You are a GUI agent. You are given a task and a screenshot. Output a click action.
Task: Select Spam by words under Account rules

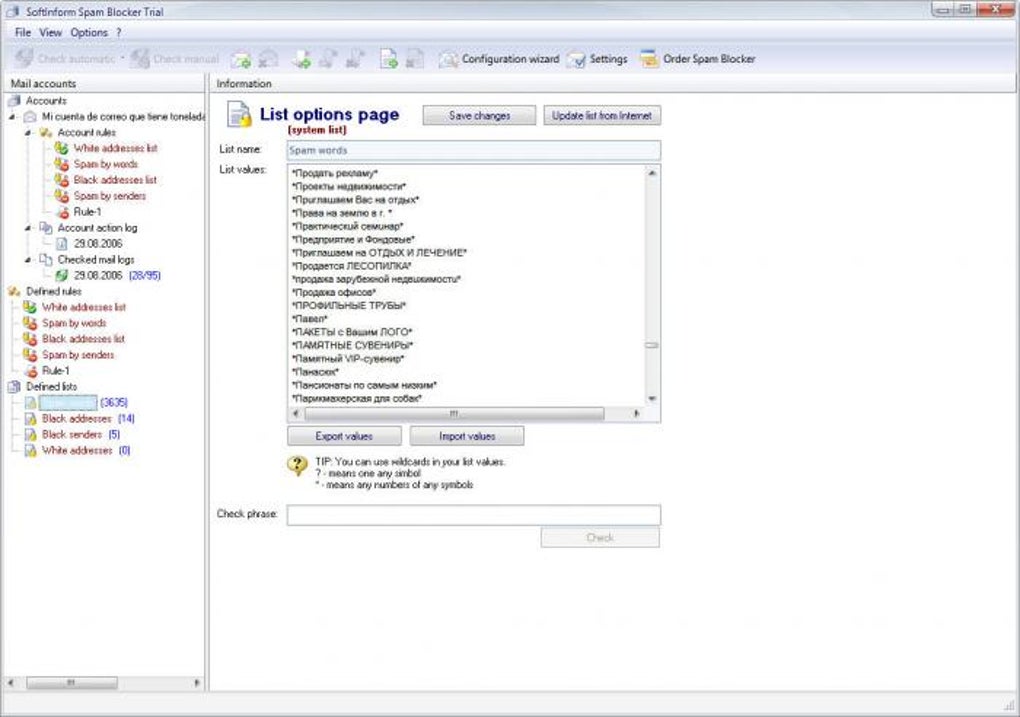tap(105, 164)
